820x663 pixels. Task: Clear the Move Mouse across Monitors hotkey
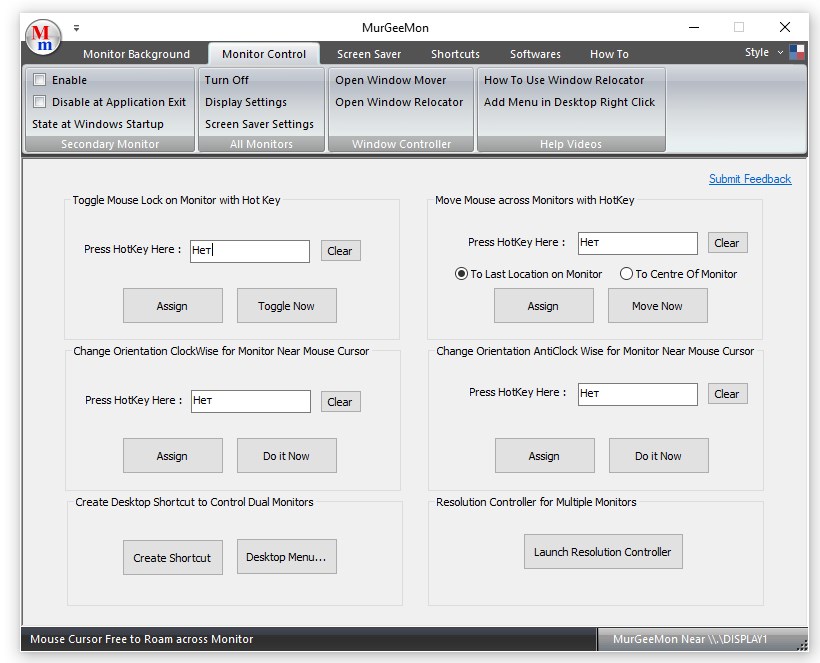[727, 243]
